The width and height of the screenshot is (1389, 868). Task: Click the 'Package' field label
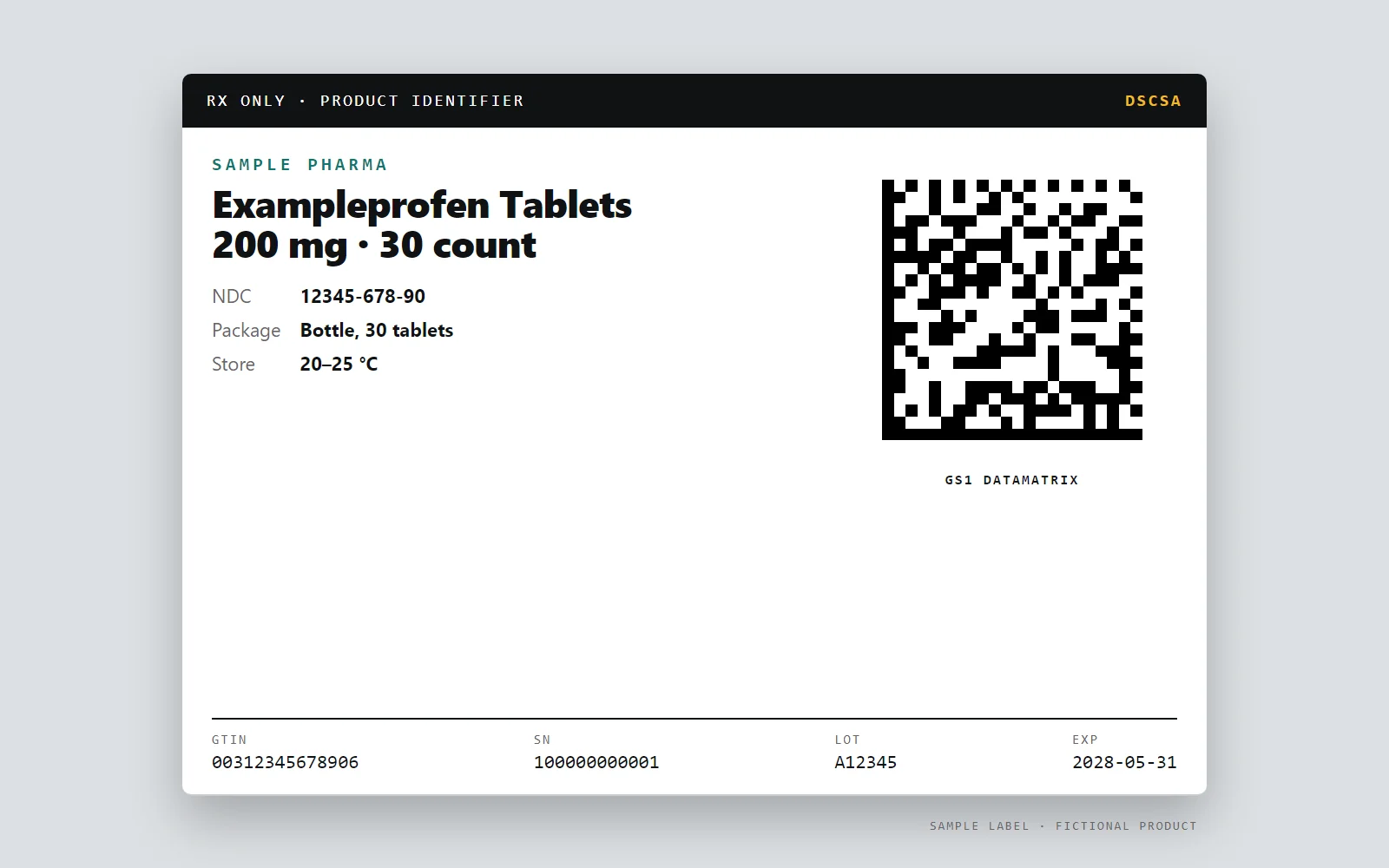tap(247, 331)
